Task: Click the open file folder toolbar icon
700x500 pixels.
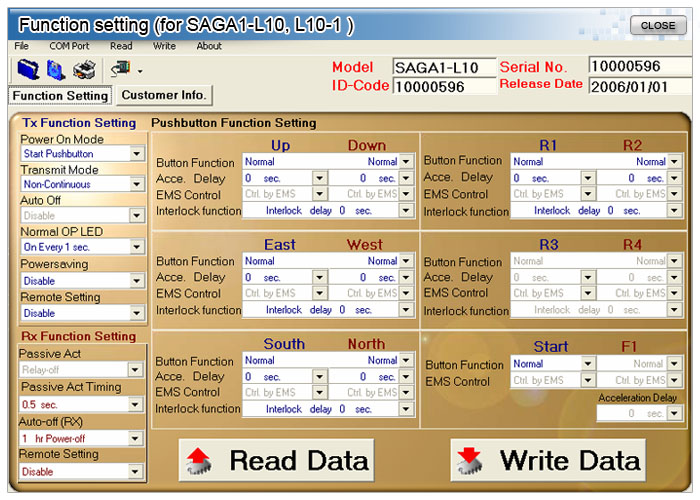Action: (28, 69)
